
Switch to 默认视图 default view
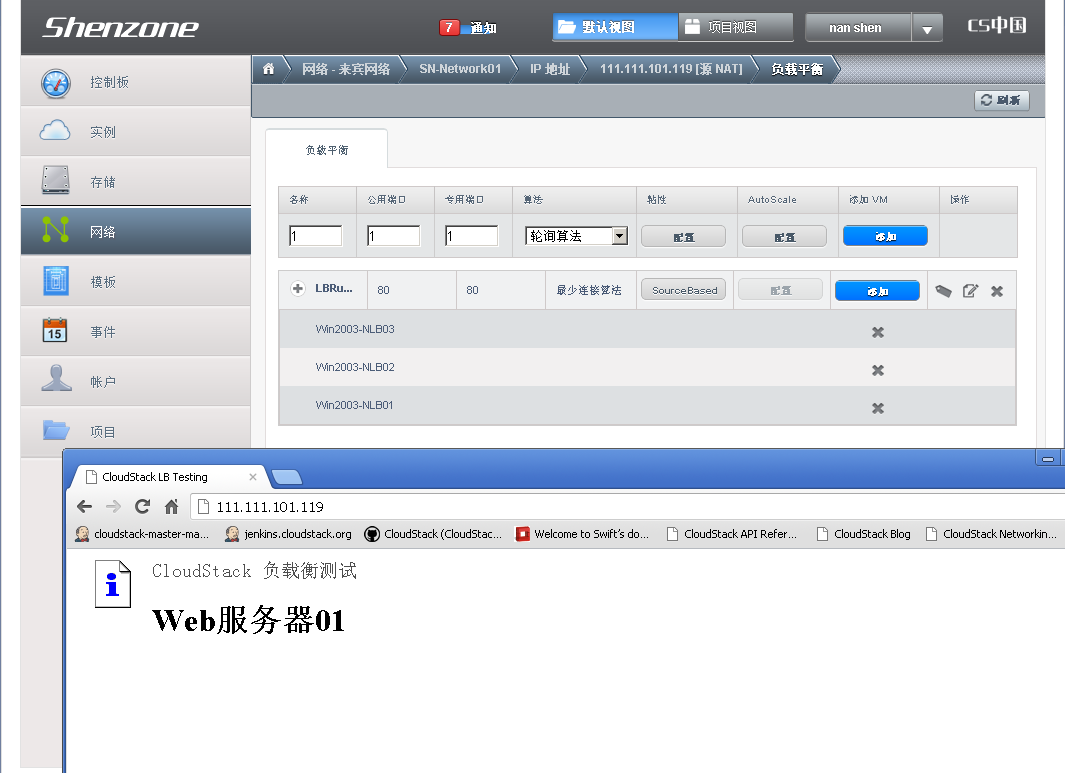pos(614,27)
